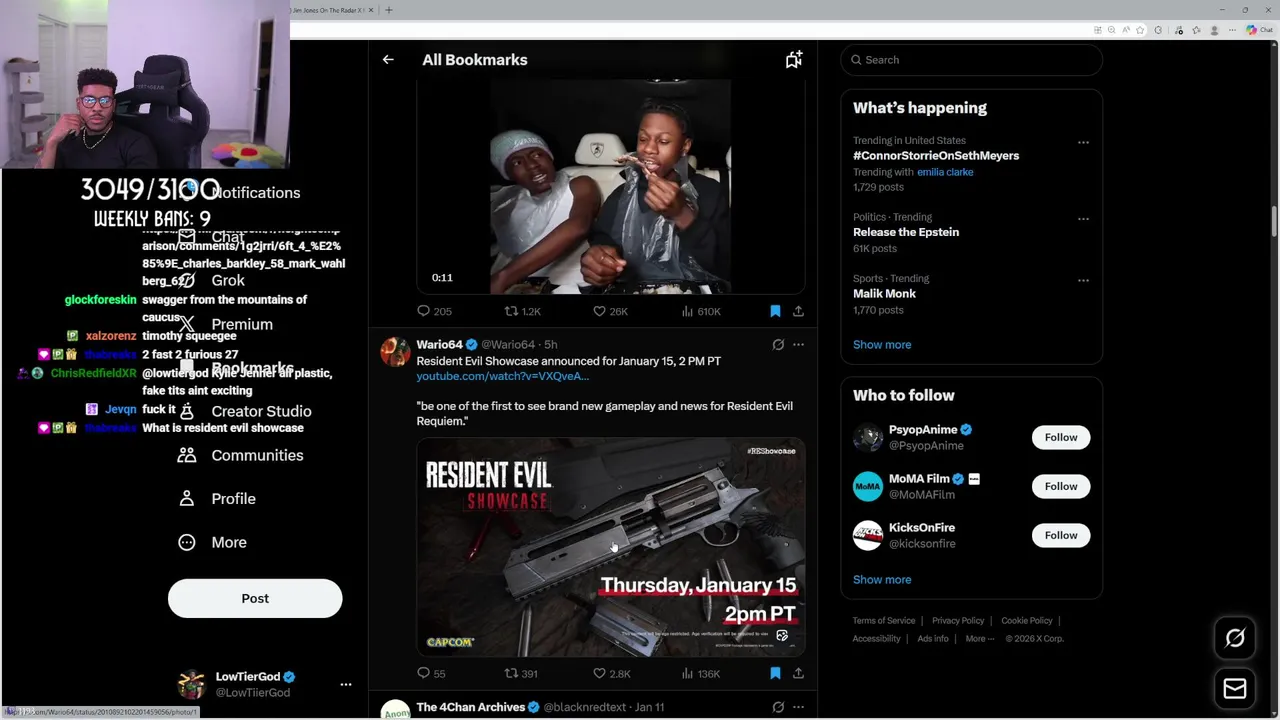View analytics of the 610K views tweet
Viewport: 1280px width, 720px height.
(x=700, y=311)
